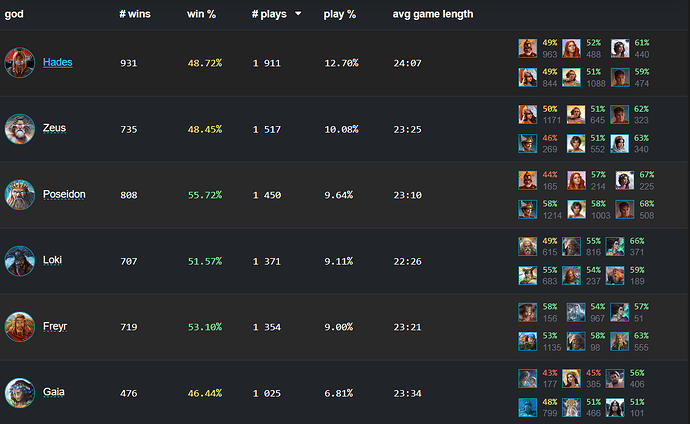This screenshot has height=424, width=690.
Task: Click Hades matchup icon showing 61% and 440
Action: (620, 48)
